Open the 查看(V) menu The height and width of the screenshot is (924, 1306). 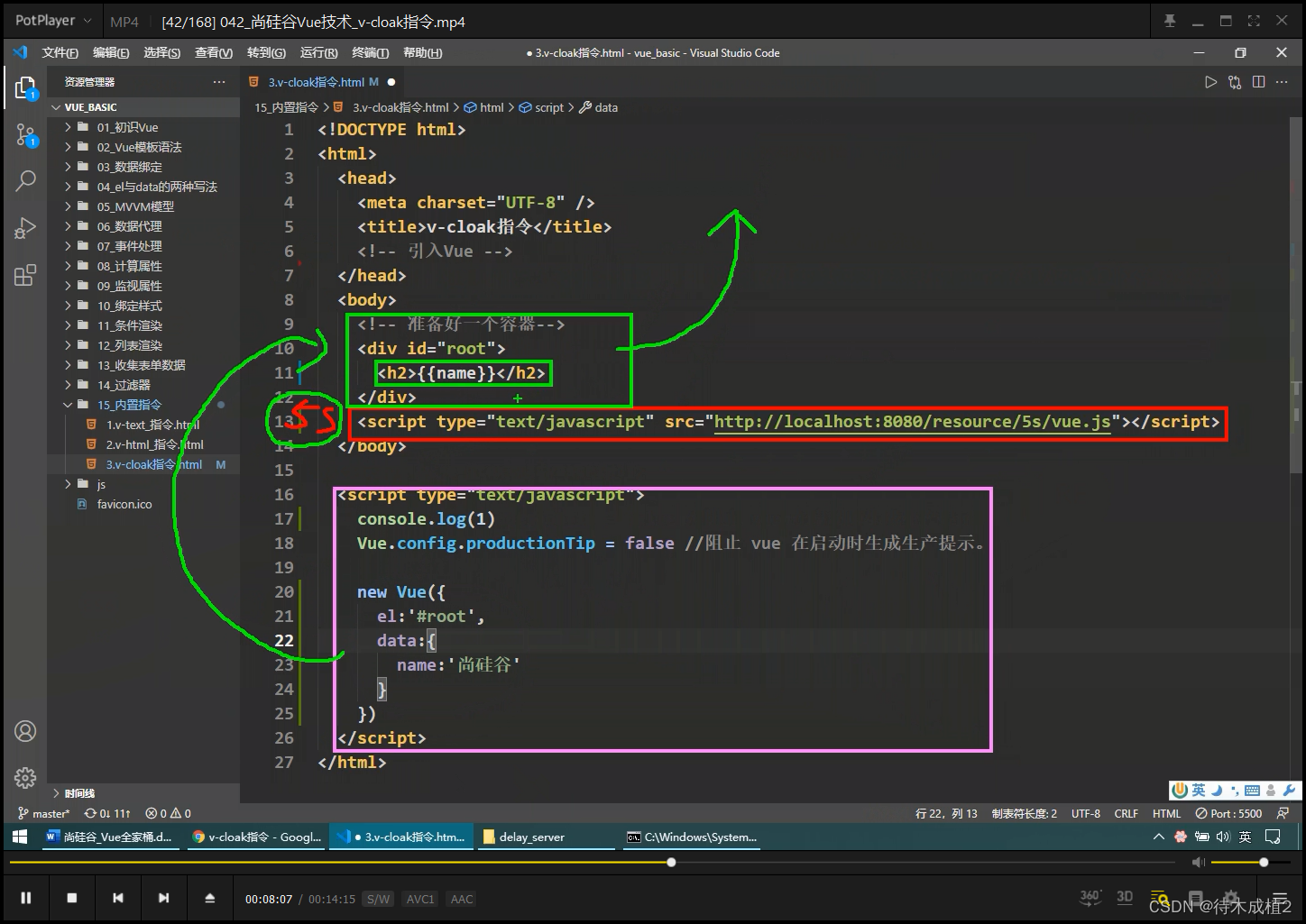[x=214, y=52]
